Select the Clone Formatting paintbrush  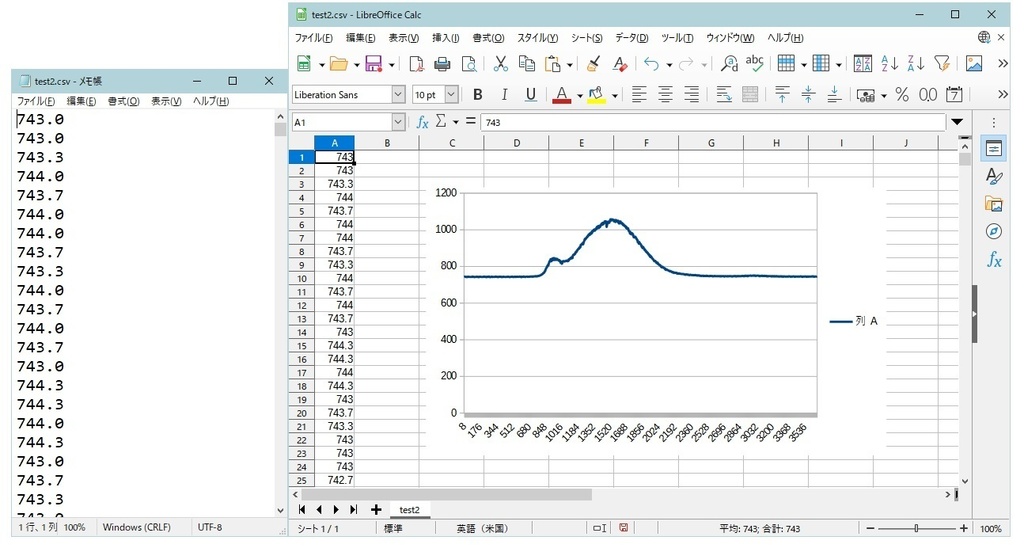click(x=593, y=63)
